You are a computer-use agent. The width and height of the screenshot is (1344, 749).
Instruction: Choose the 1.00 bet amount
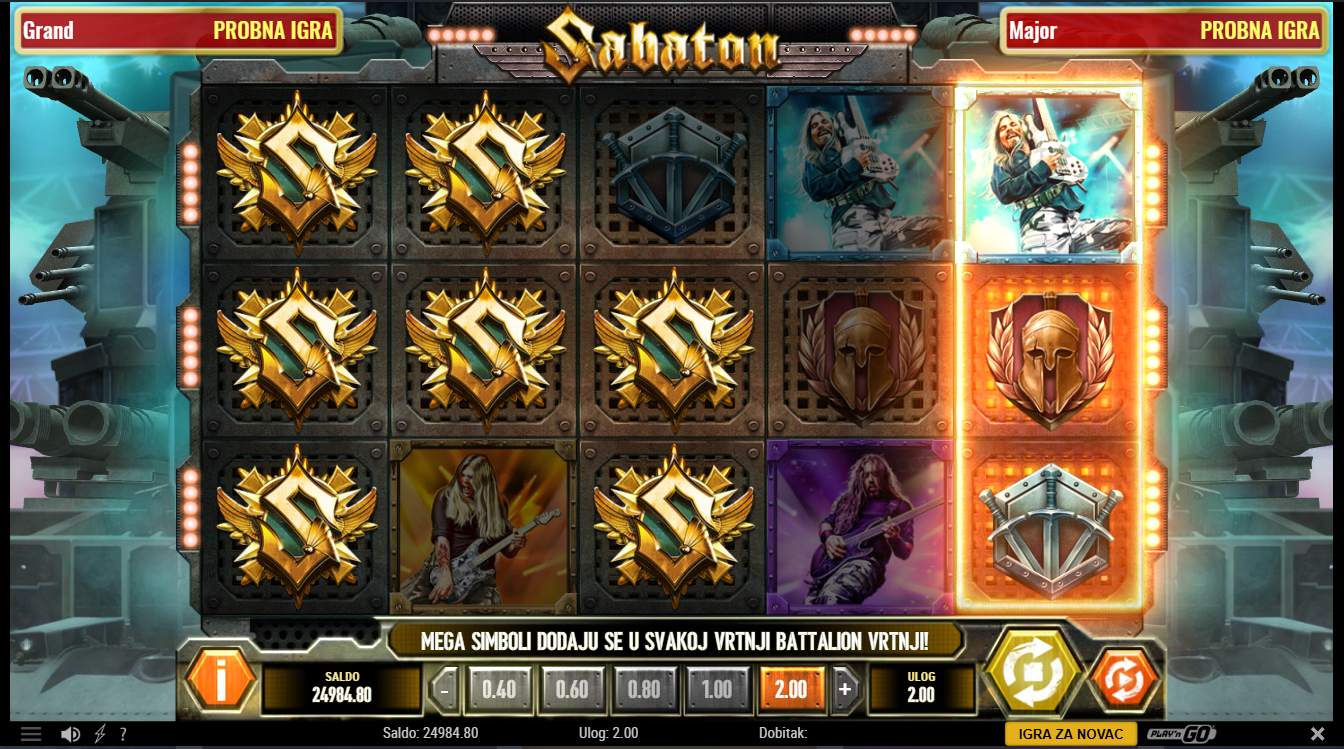[x=717, y=689]
